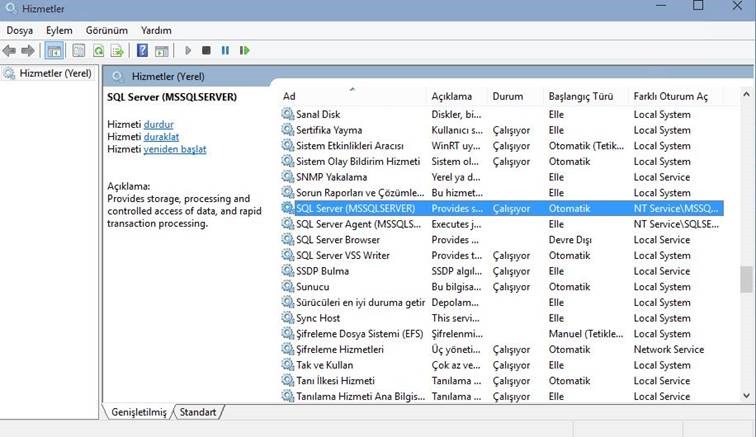This screenshot has width=756, height=437.
Task: Select the Şifreleme Hizmetleri service
Action: pos(340,349)
